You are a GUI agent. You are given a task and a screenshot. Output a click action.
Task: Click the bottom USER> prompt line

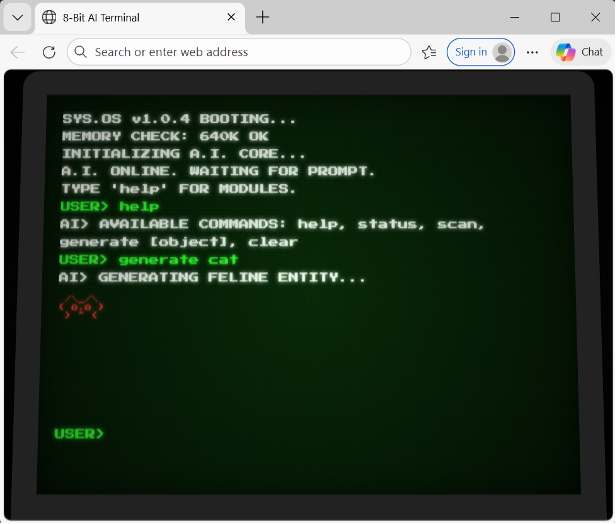(79, 434)
